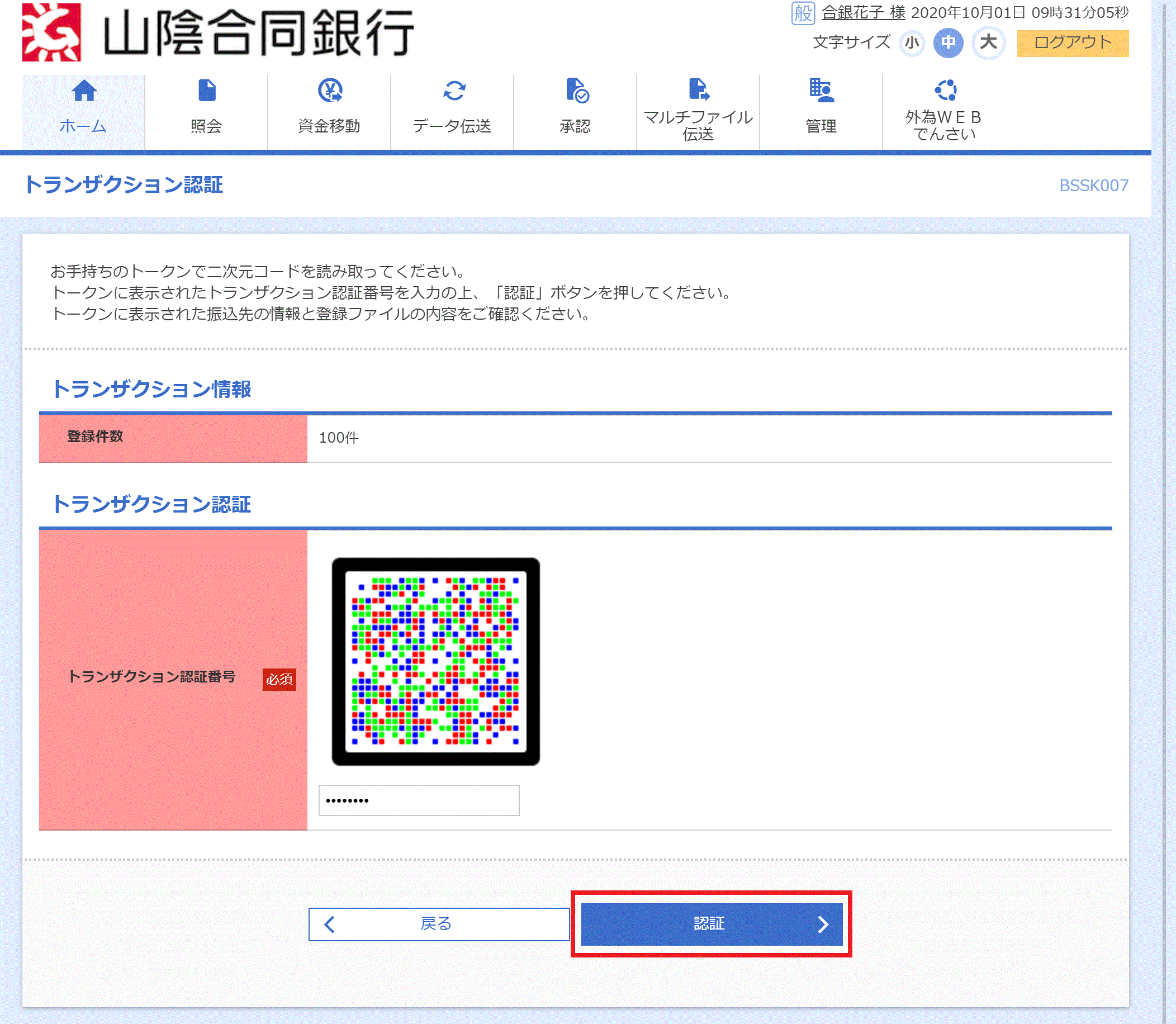Click the date and time text
Viewport: 1176px width, 1024px height.
[x=1020, y=12]
